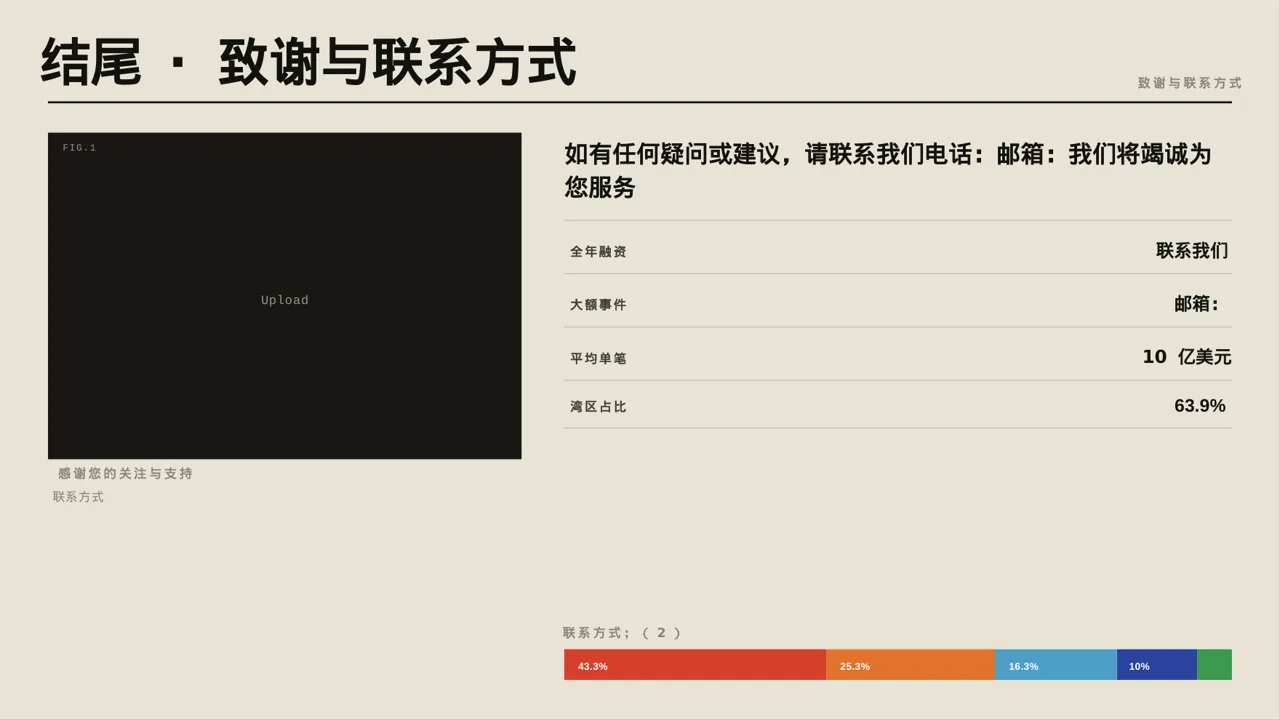The width and height of the screenshot is (1280, 720).
Task: Select the caption 感谢您的关注与支持
Action: [125, 473]
